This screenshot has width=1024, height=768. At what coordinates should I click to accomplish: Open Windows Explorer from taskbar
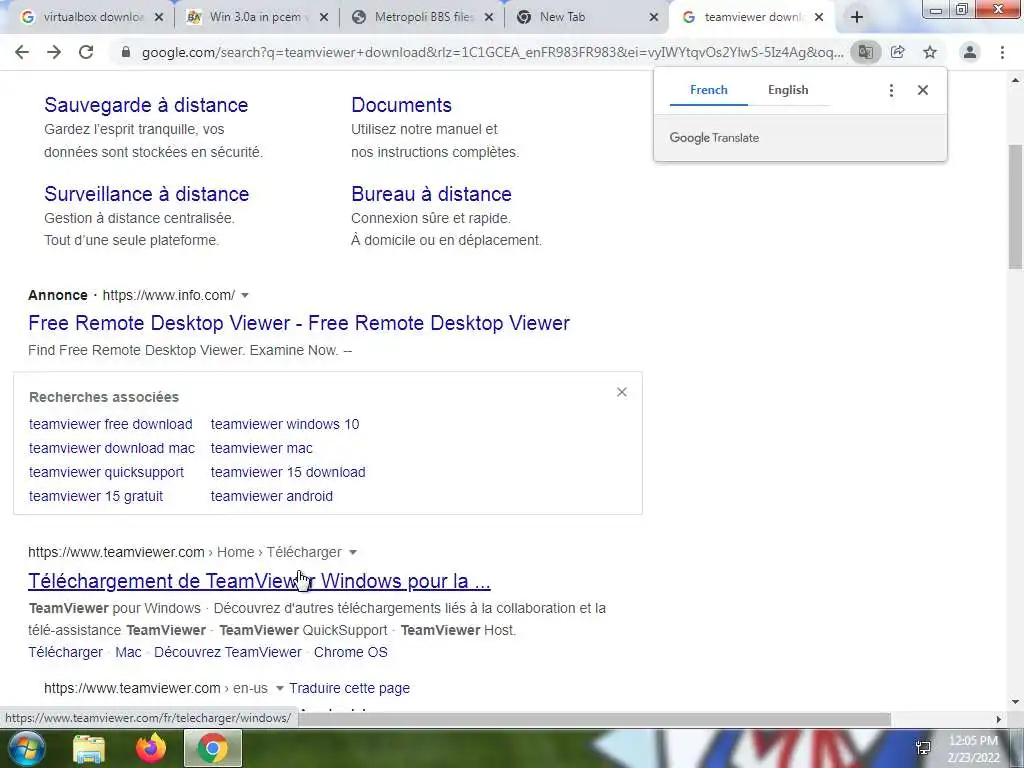89,749
